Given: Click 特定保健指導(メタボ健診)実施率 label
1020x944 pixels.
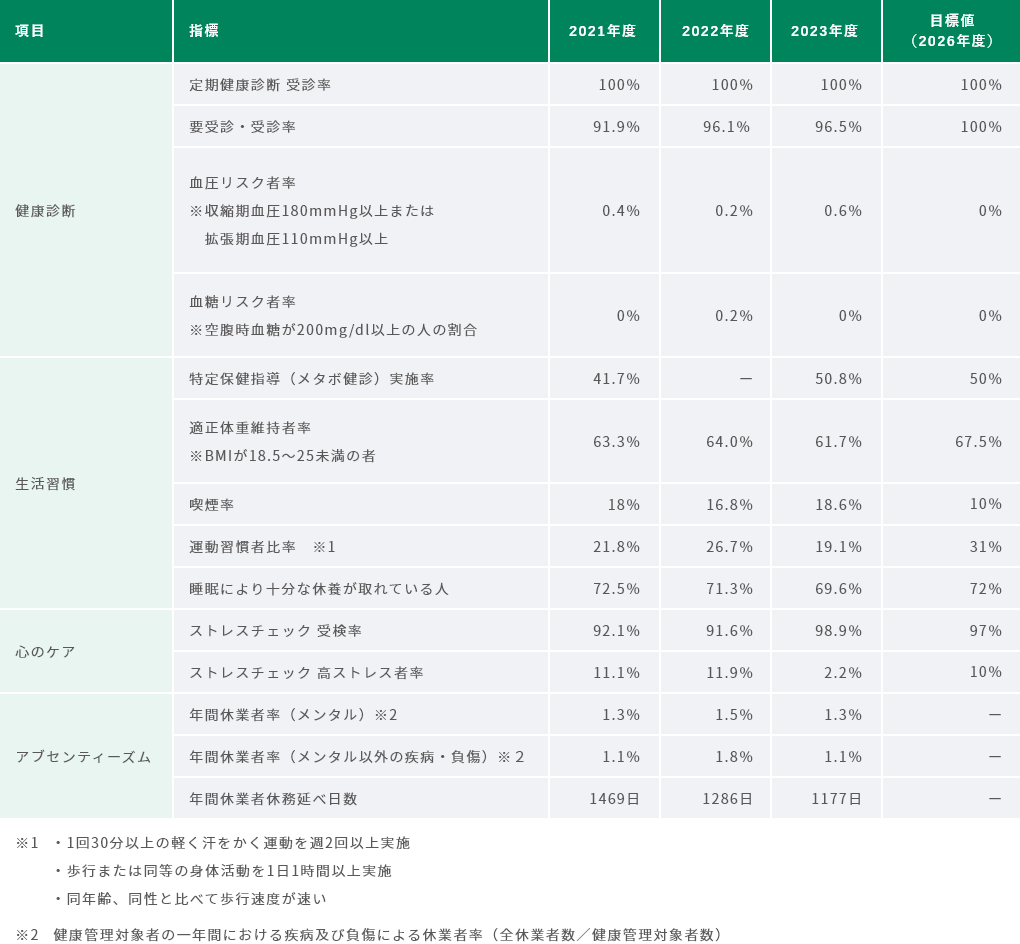Looking at the screenshot, I should (312, 379).
